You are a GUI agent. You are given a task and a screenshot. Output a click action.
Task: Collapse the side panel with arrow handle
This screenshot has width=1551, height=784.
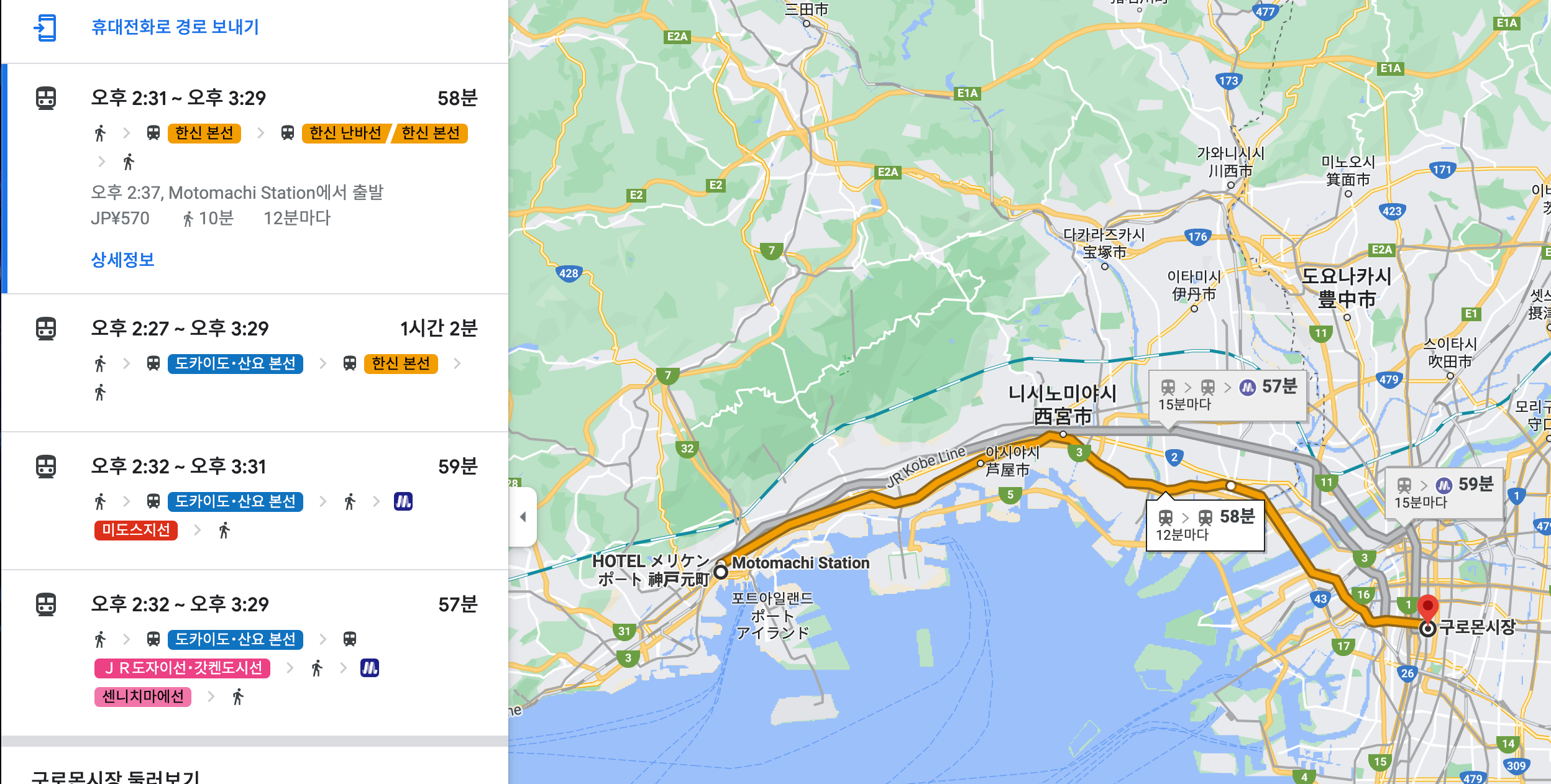pyautogui.click(x=523, y=517)
